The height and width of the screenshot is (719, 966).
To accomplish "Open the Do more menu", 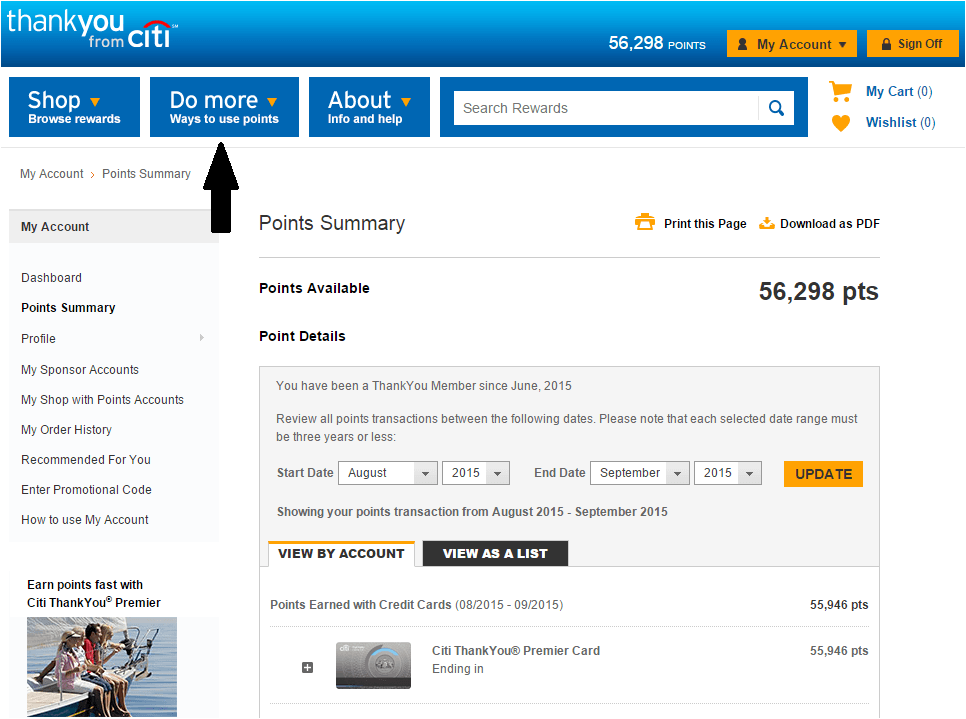I will tap(224, 107).
